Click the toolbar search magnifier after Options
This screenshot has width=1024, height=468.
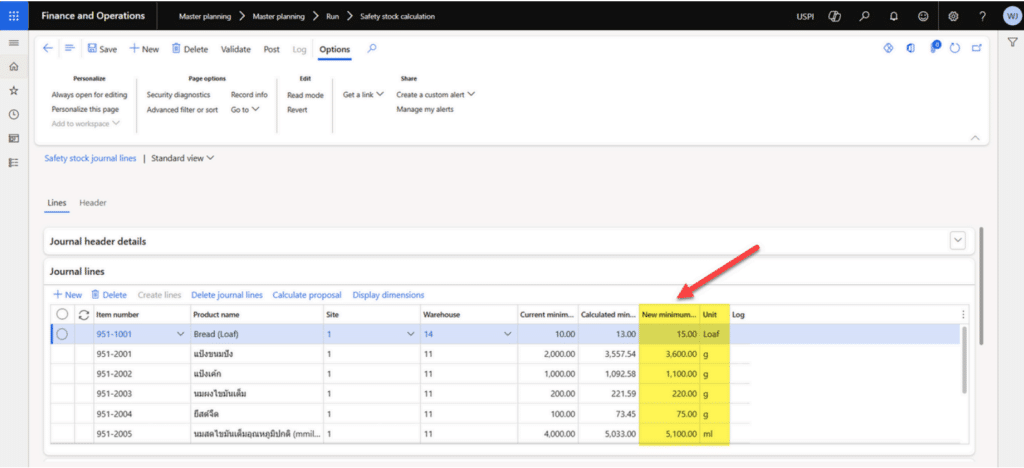tap(372, 48)
